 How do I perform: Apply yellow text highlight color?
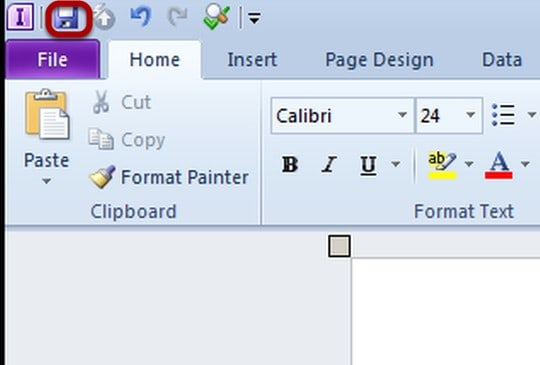[x=442, y=165]
